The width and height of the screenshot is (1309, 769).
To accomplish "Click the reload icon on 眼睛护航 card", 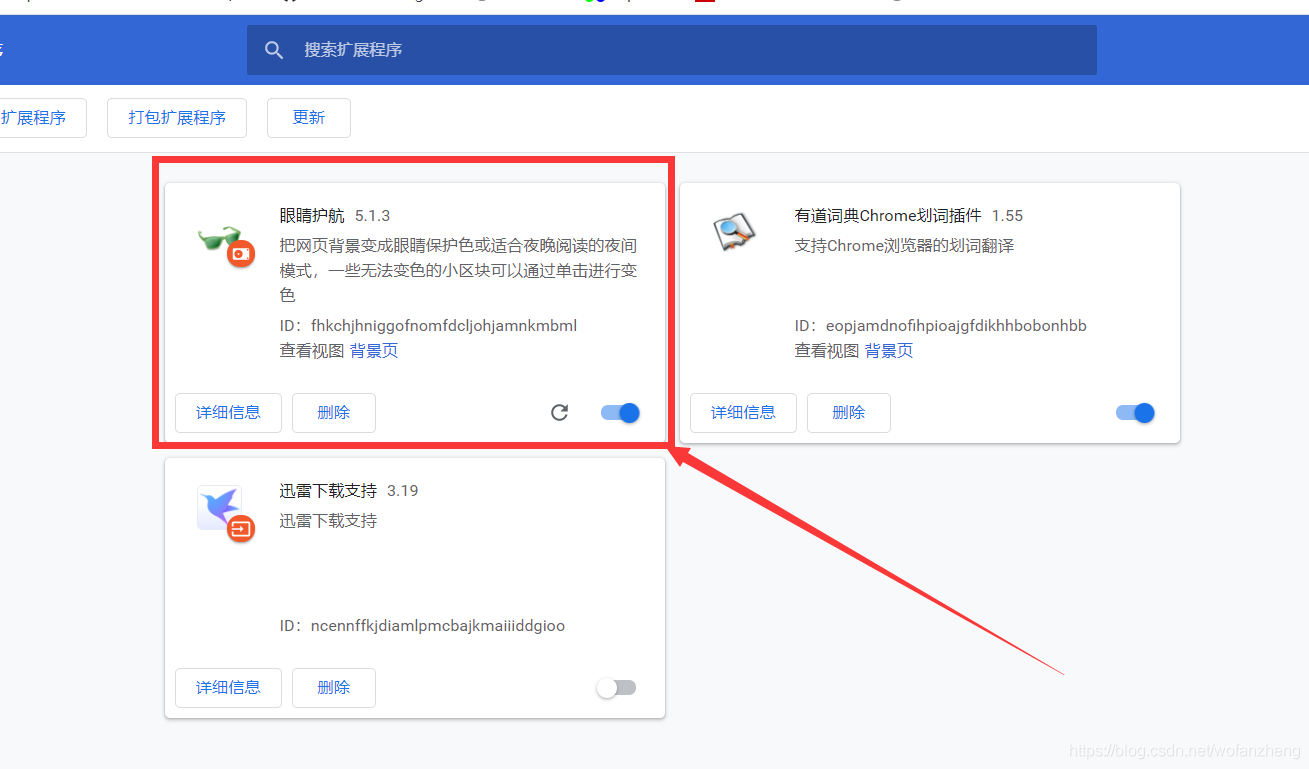I will [559, 412].
